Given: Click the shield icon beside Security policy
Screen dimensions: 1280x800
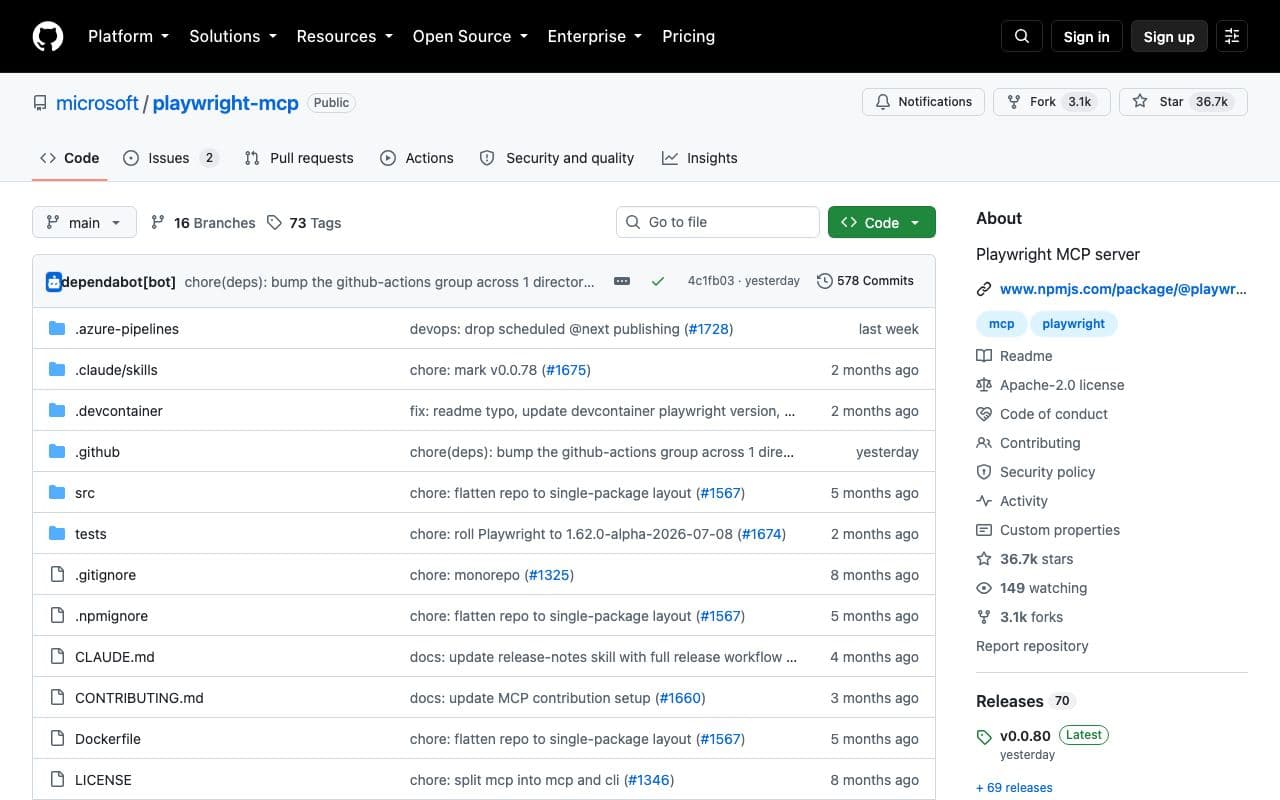Looking at the screenshot, I should click(x=984, y=472).
